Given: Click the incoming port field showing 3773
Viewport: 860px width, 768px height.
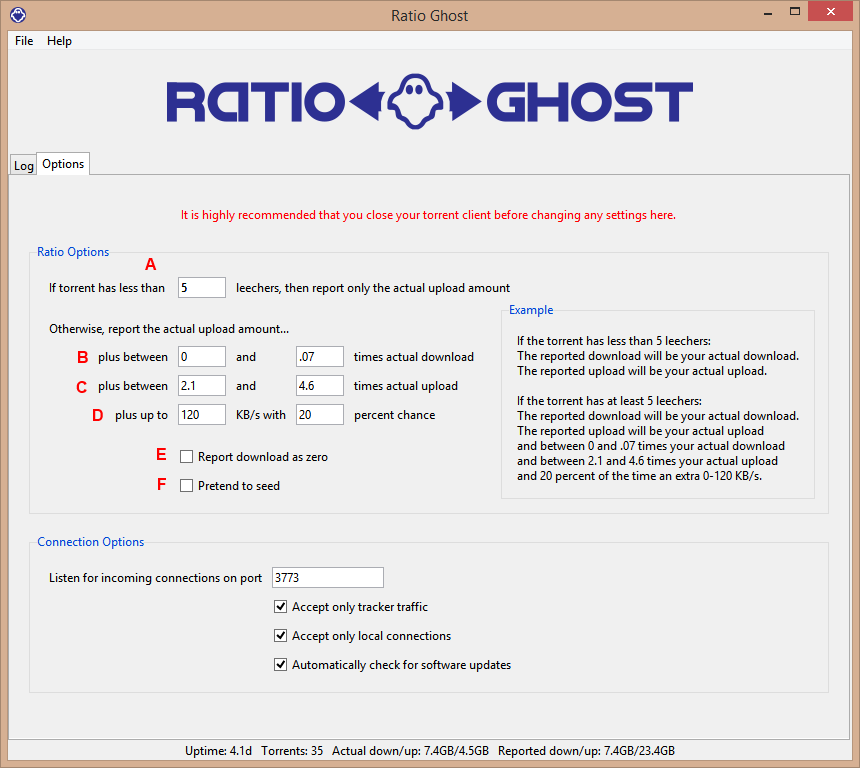Looking at the screenshot, I should (328, 578).
